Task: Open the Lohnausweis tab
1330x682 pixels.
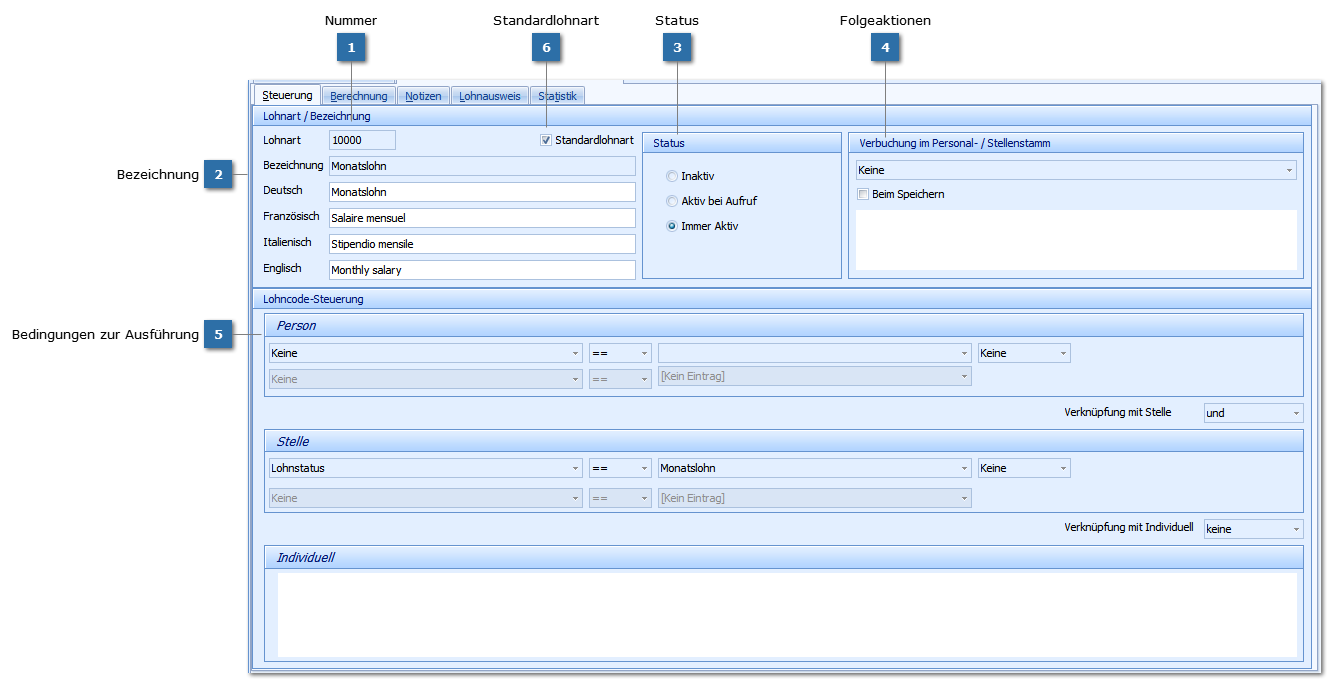Action: click(x=490, y=96)
